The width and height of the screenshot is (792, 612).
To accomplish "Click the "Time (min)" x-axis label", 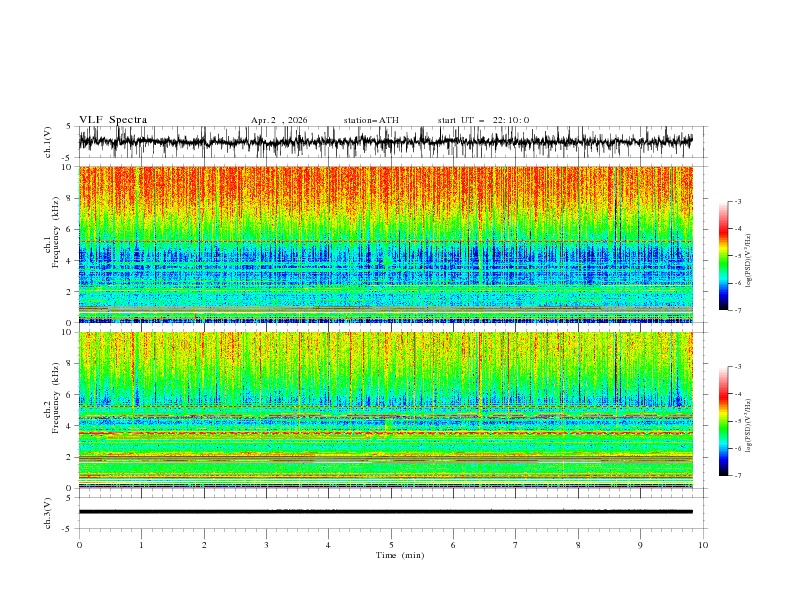I will [x=400, y=555].
